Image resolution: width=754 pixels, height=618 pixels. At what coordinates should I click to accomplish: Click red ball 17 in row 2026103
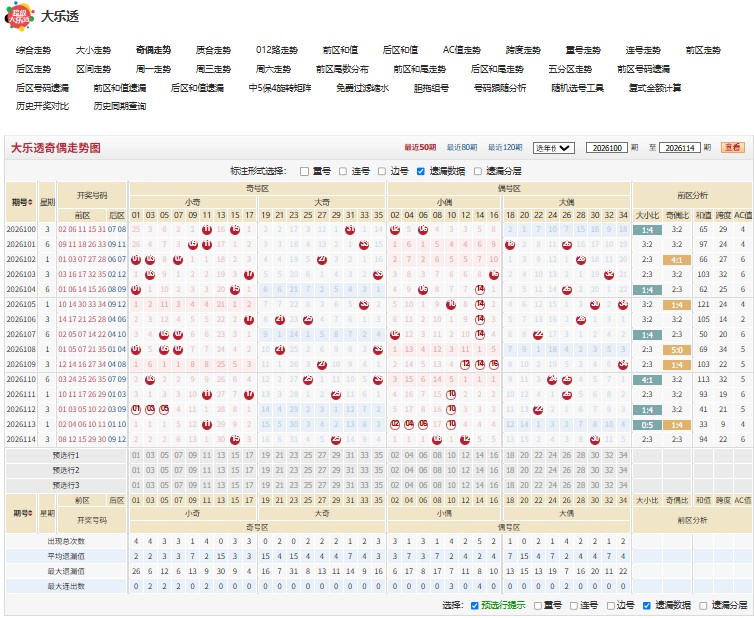pyautogui.click(x=249, y=275)
